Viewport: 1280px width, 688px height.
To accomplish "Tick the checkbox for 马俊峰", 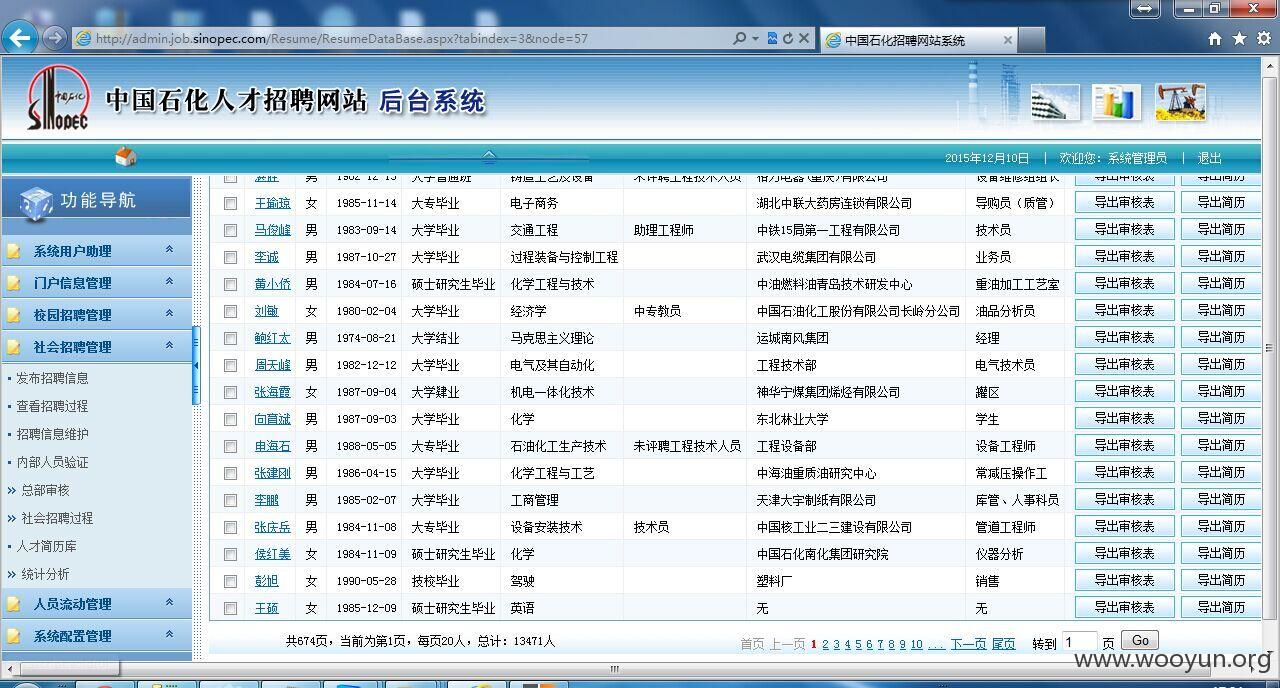I will pos(231,230).
